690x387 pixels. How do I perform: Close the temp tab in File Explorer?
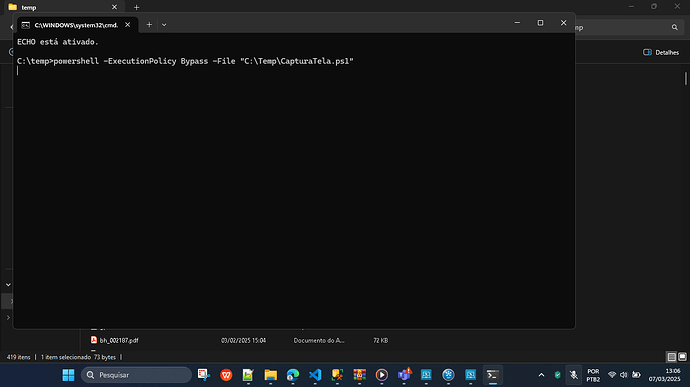[x=114, y=7]
